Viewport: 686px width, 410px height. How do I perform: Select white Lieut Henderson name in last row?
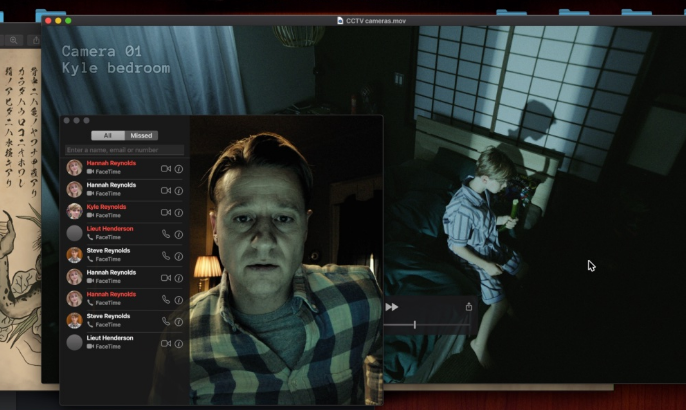pyautogui.click(x=110, y=338)
